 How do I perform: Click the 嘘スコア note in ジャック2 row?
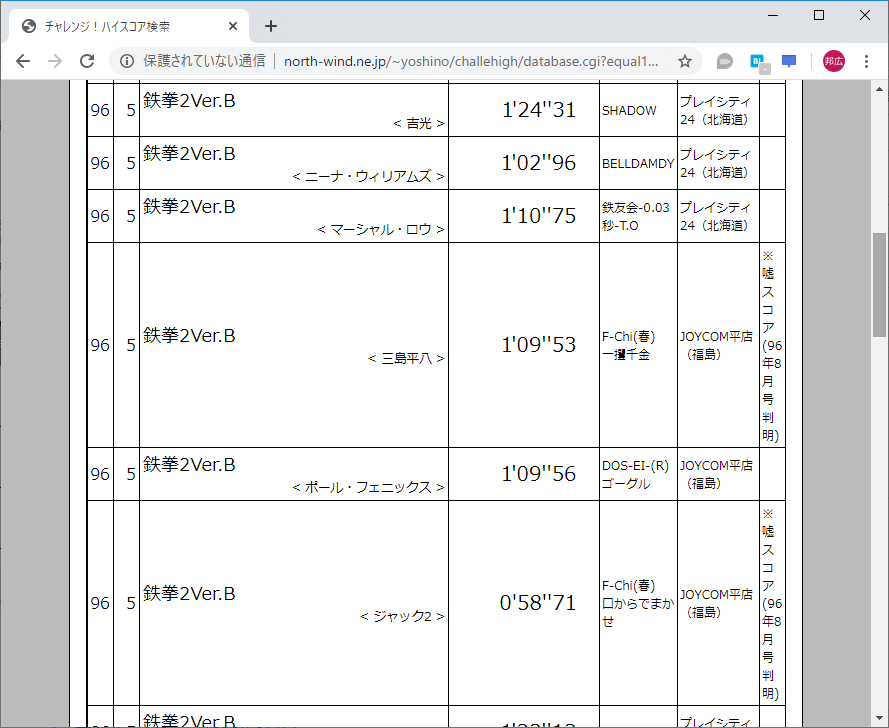click(772, 603)
